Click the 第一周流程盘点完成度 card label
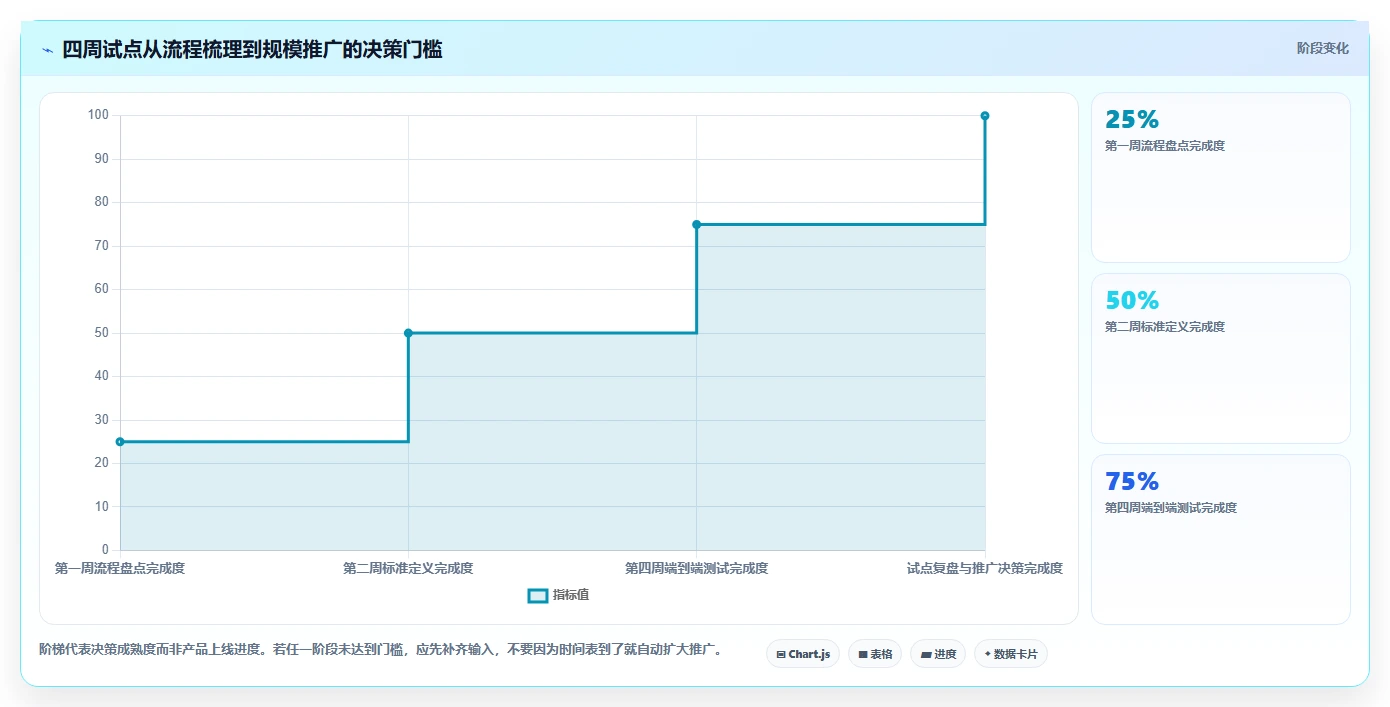 (x=1165, y=146)
